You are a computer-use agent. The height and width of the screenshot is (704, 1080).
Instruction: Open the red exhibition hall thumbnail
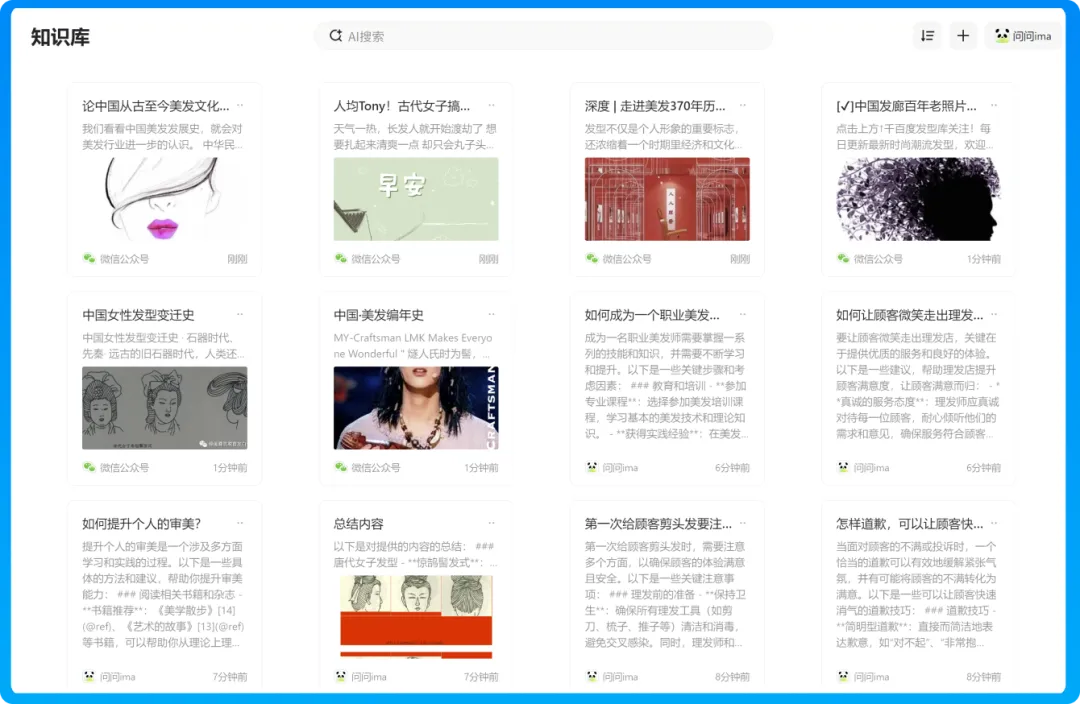point(667,199)
